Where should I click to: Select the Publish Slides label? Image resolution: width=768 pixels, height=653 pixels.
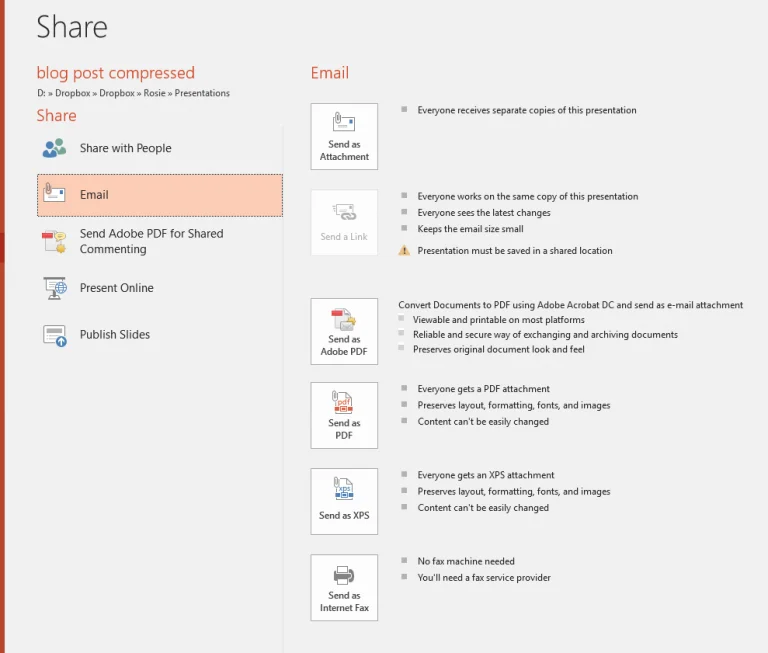click(x=115, y=335)
